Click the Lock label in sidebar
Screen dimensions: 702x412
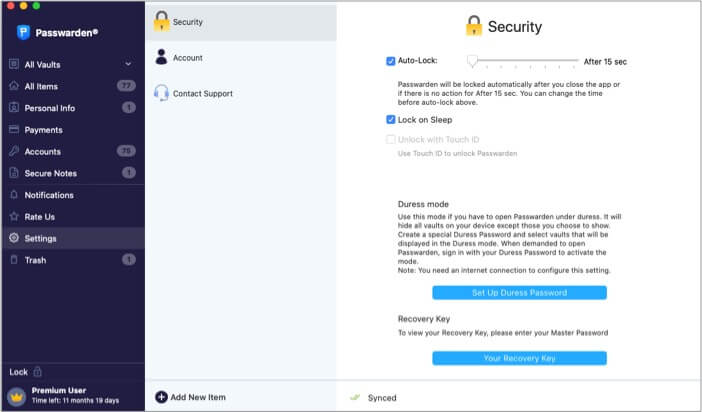(x=18, y=372)
